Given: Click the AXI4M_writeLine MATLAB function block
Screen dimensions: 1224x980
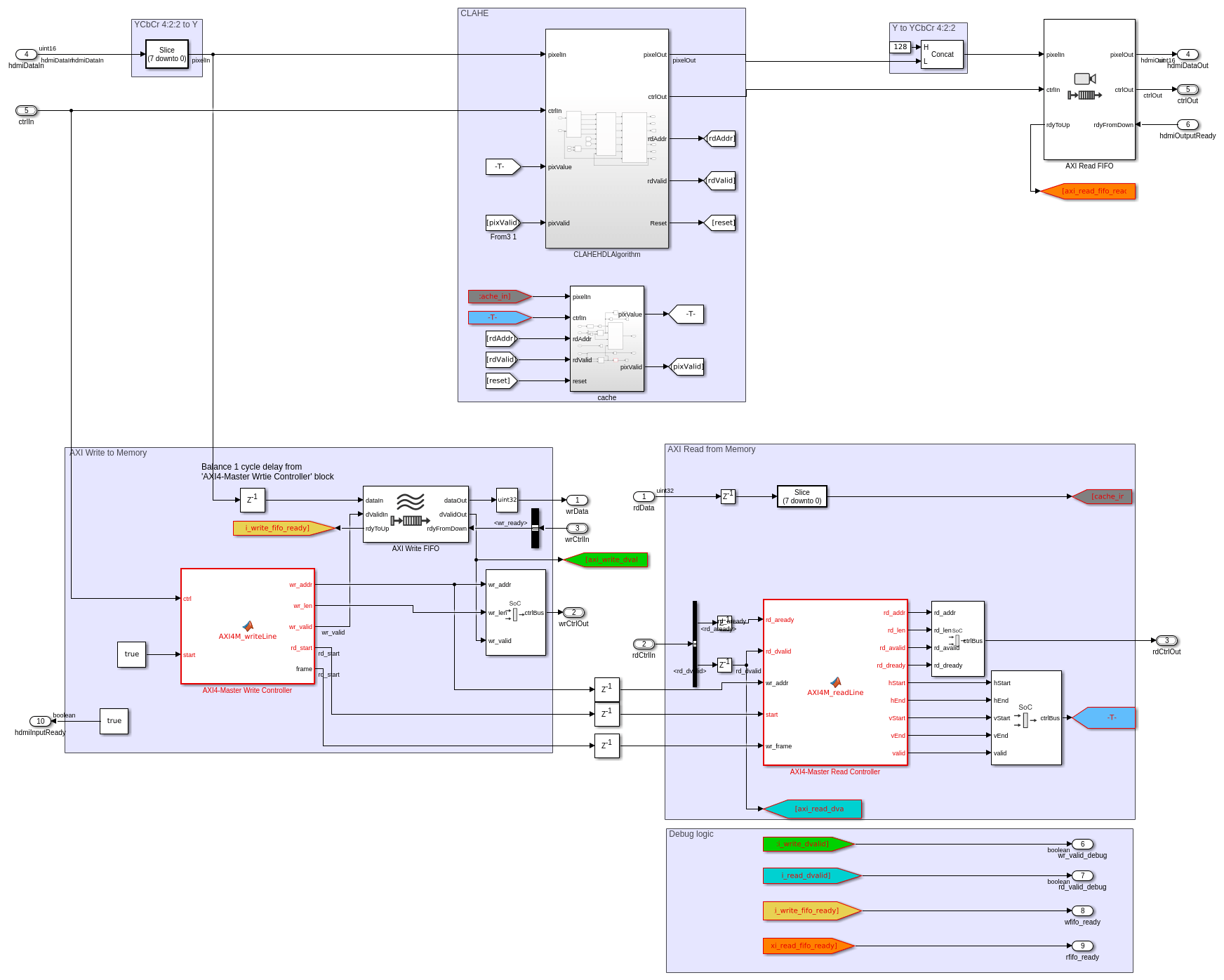Looking at the screenshot, I should pyautogui.click(x=248, y=626).
